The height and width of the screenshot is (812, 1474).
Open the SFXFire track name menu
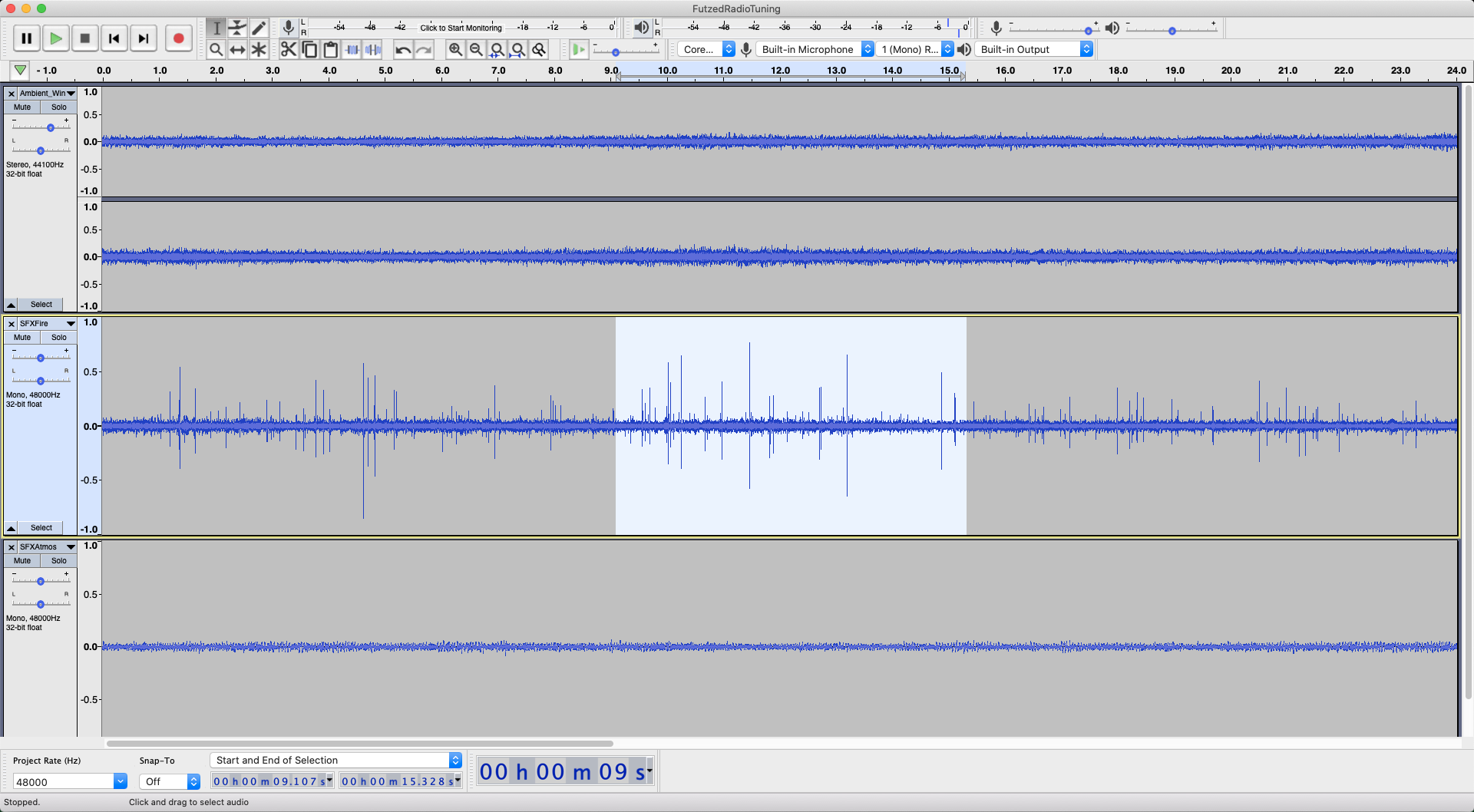[46, 324]
